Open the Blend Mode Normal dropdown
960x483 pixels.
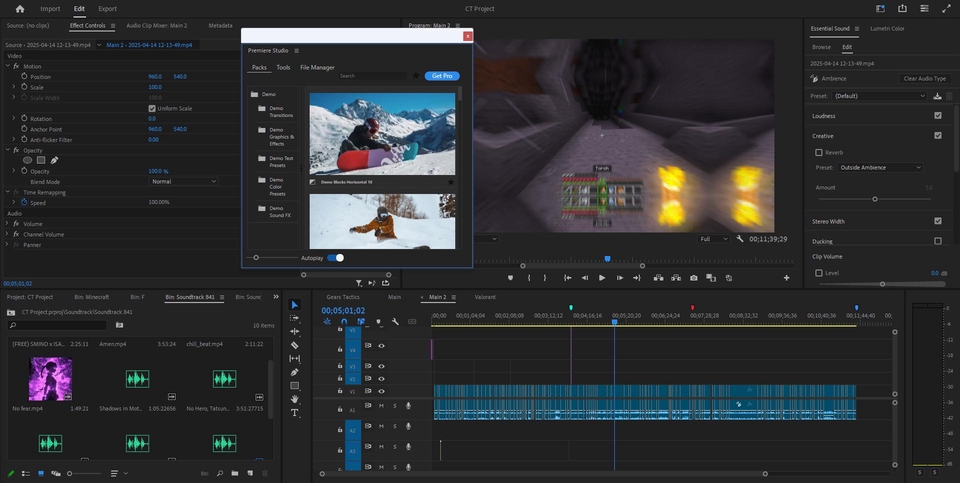[184, 182]
